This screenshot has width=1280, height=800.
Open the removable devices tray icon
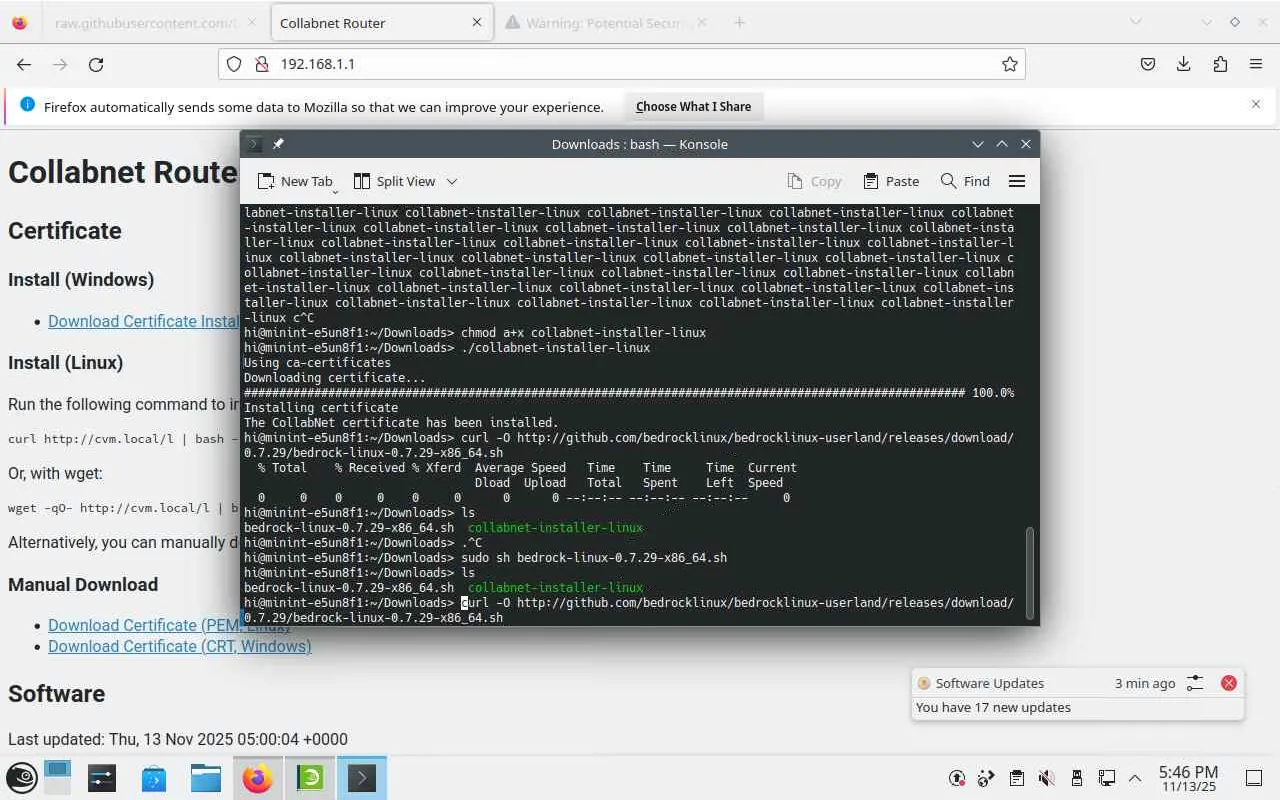point(1077,778)
